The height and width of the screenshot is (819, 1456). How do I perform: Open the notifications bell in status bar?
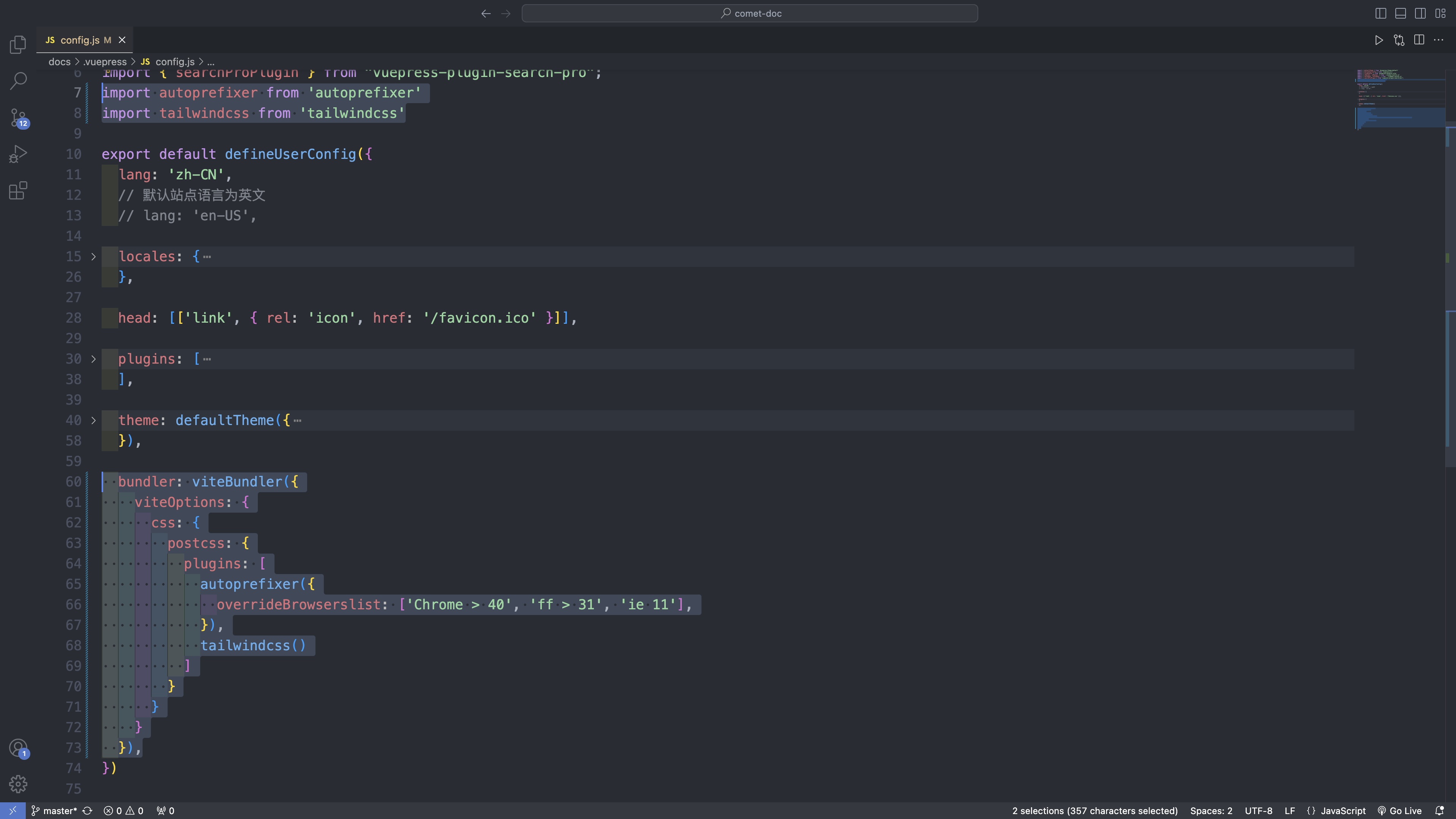[x=1444, y=810]
